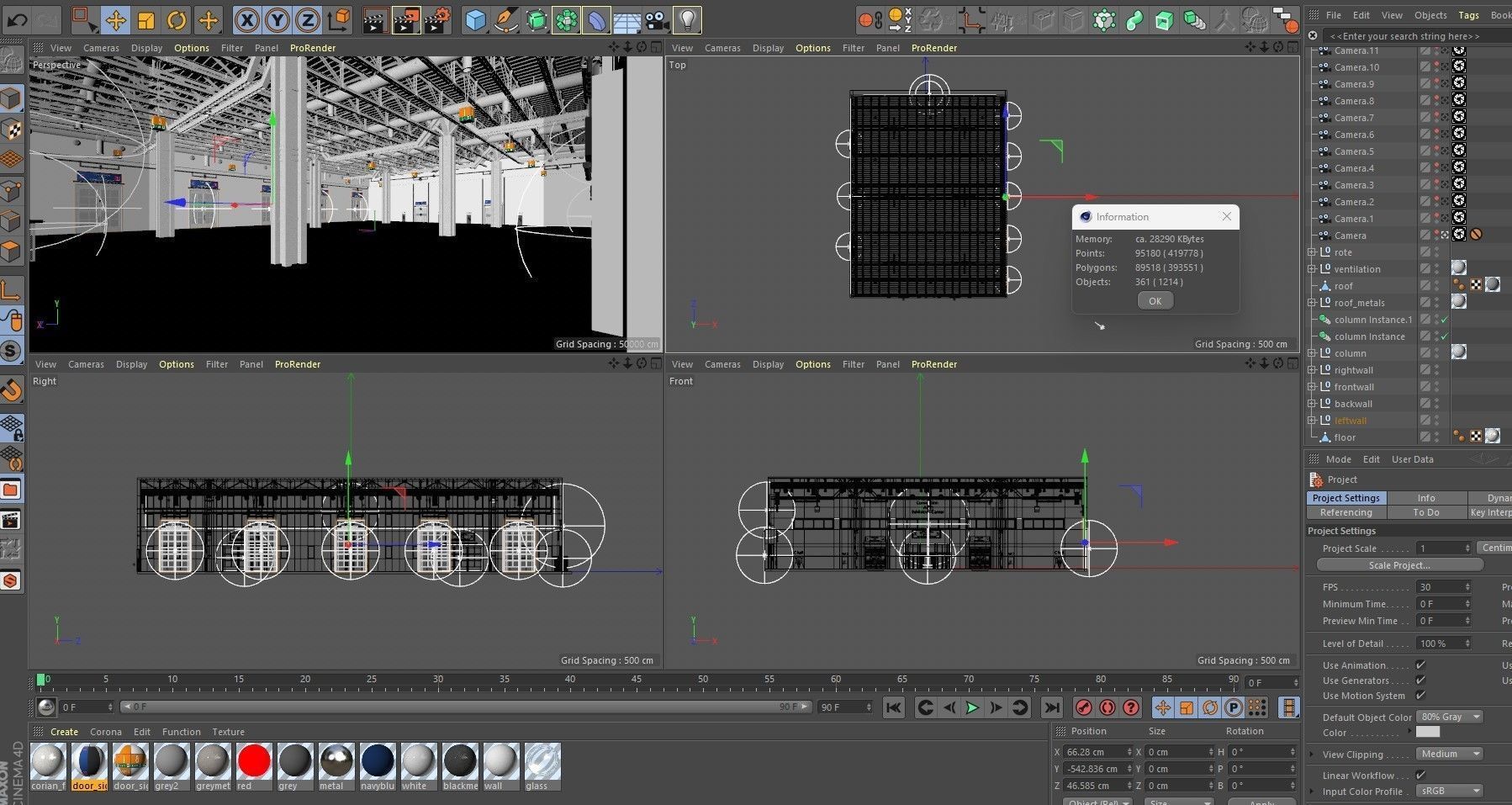Select the Move tool in top toolbar
The image size is (1512, 805).
115,19
